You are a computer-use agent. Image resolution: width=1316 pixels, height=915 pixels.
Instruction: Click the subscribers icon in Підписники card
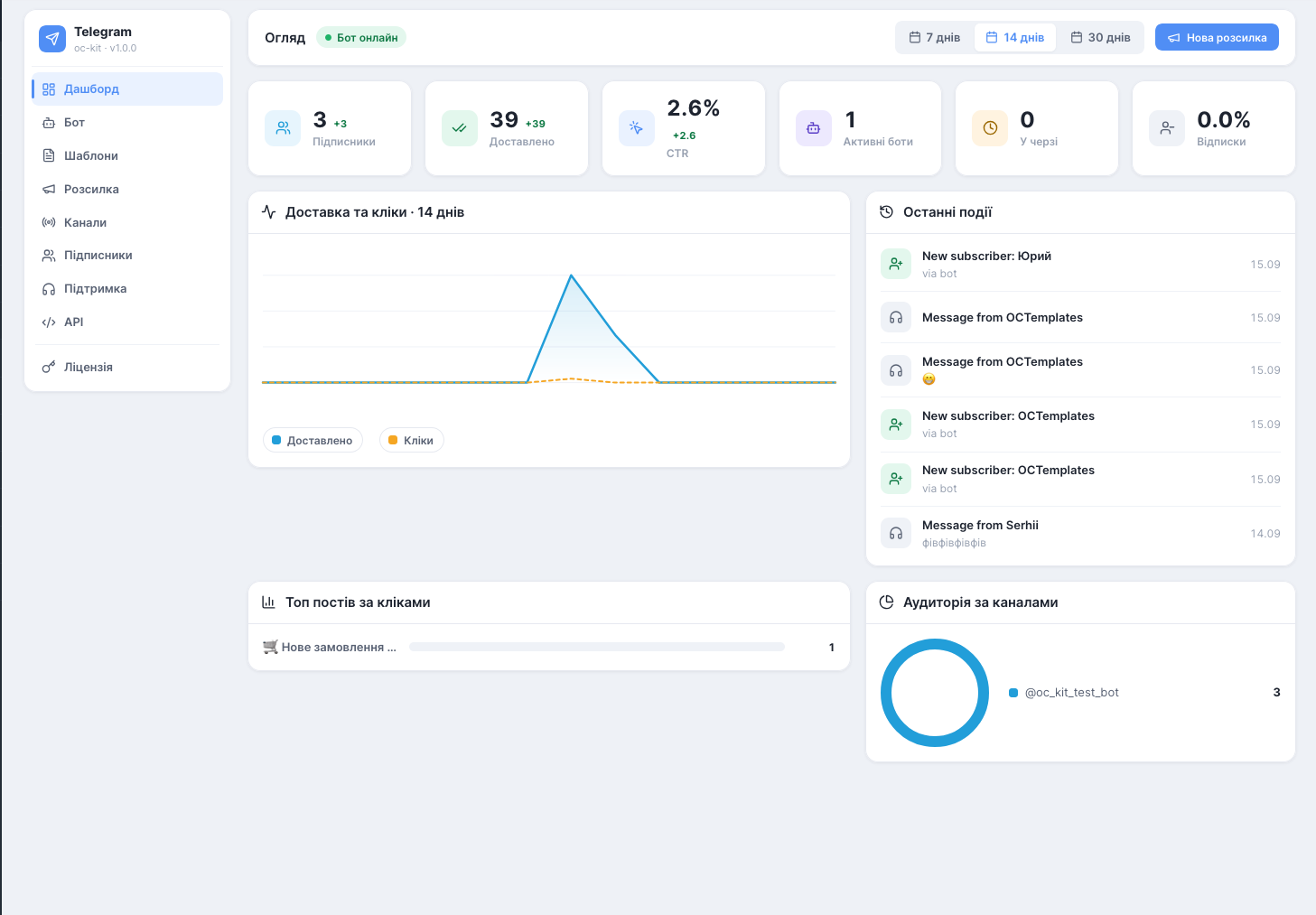(283, 128)
